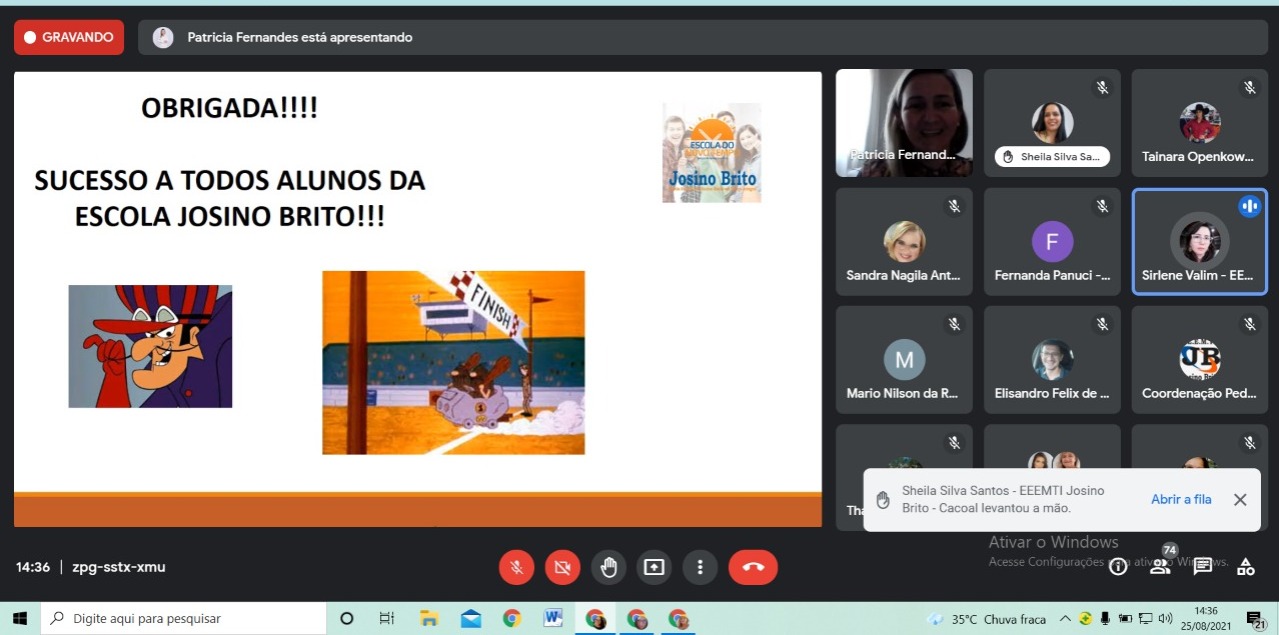Click the finish line race cartoon image
Viewport: 1279px width, 635px height.
pyautogui.click(x=453, y=362)
